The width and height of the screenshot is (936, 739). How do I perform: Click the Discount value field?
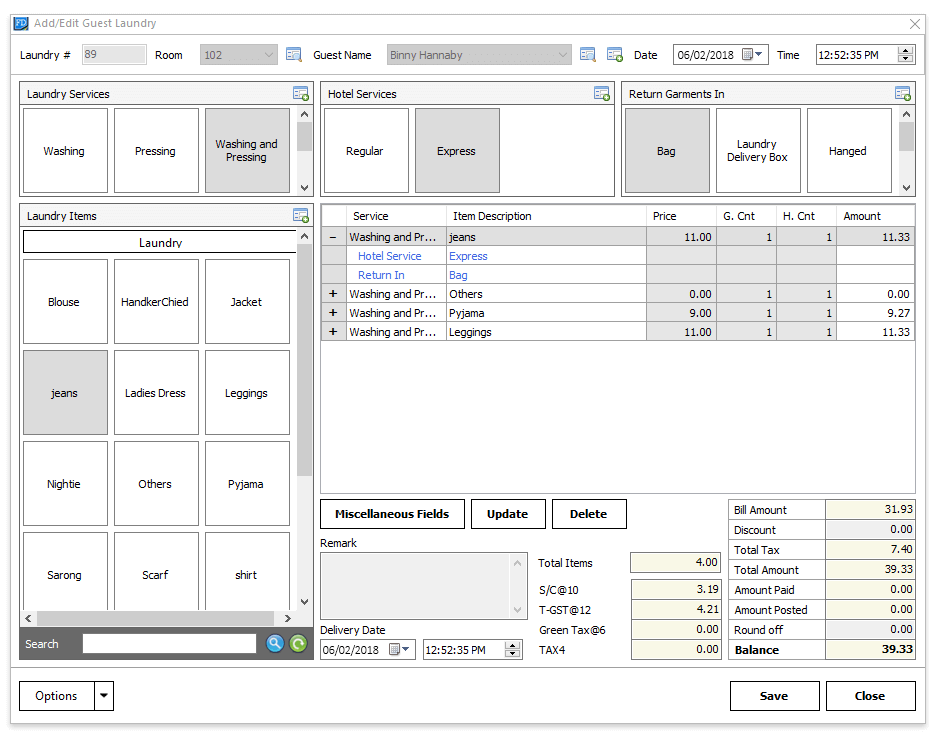click(870, 529)
